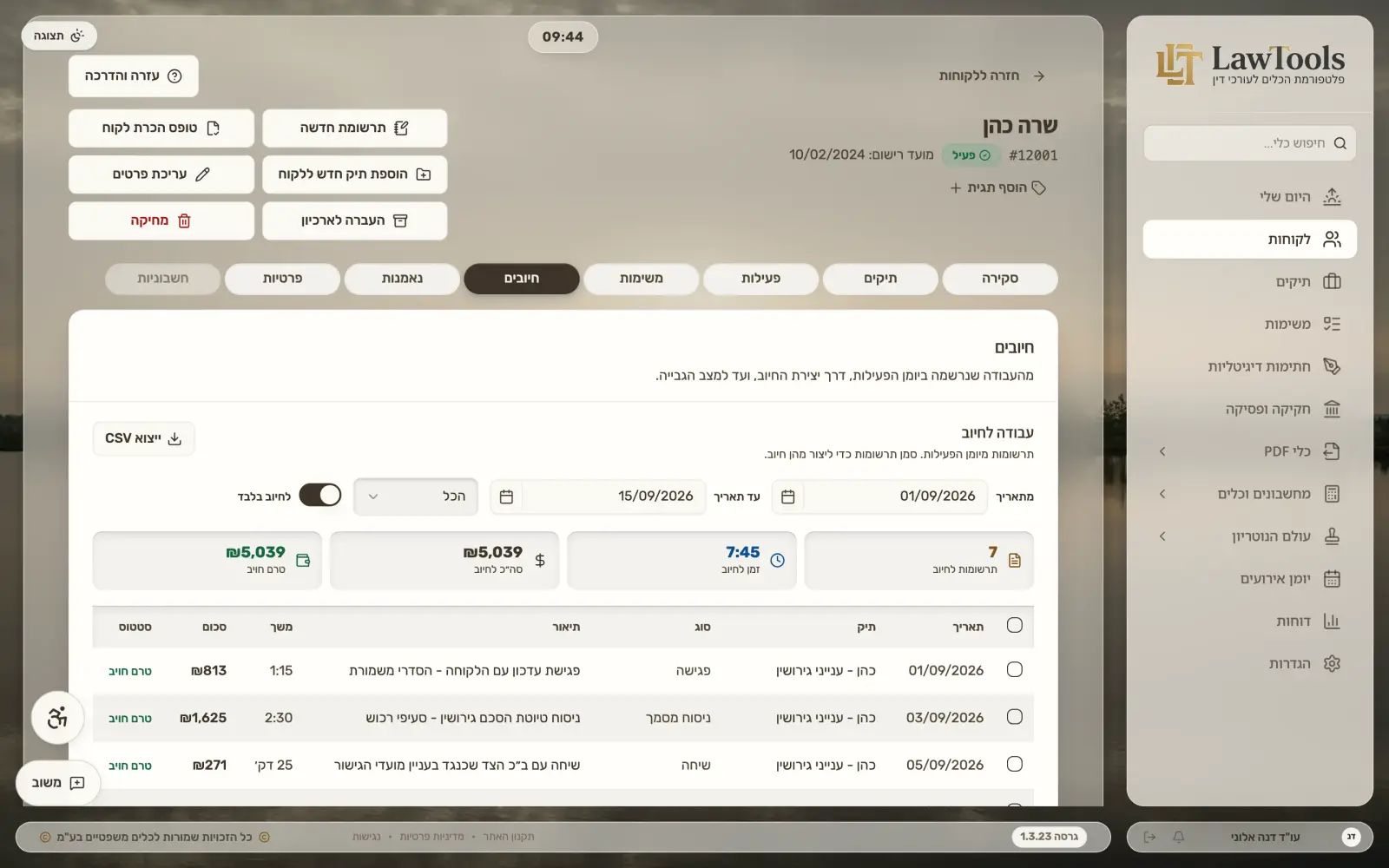Click the notifications bell icon

coord(1178,837)
